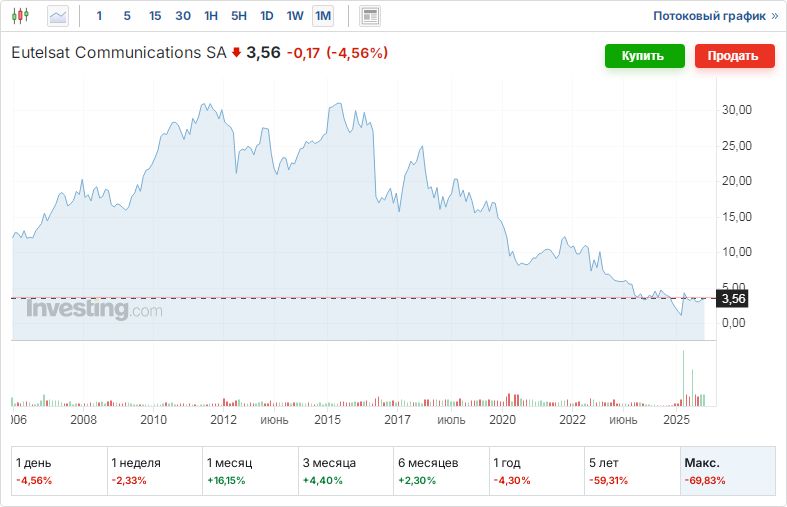The image size is (787, 507).
Task: Click the Investing.com watermark logo
Action: [x=93, y=310]
